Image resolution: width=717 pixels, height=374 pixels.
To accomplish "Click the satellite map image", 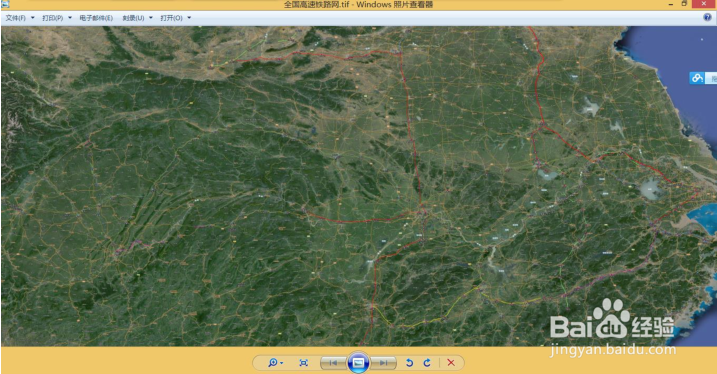I will click(x=358, y=186).
